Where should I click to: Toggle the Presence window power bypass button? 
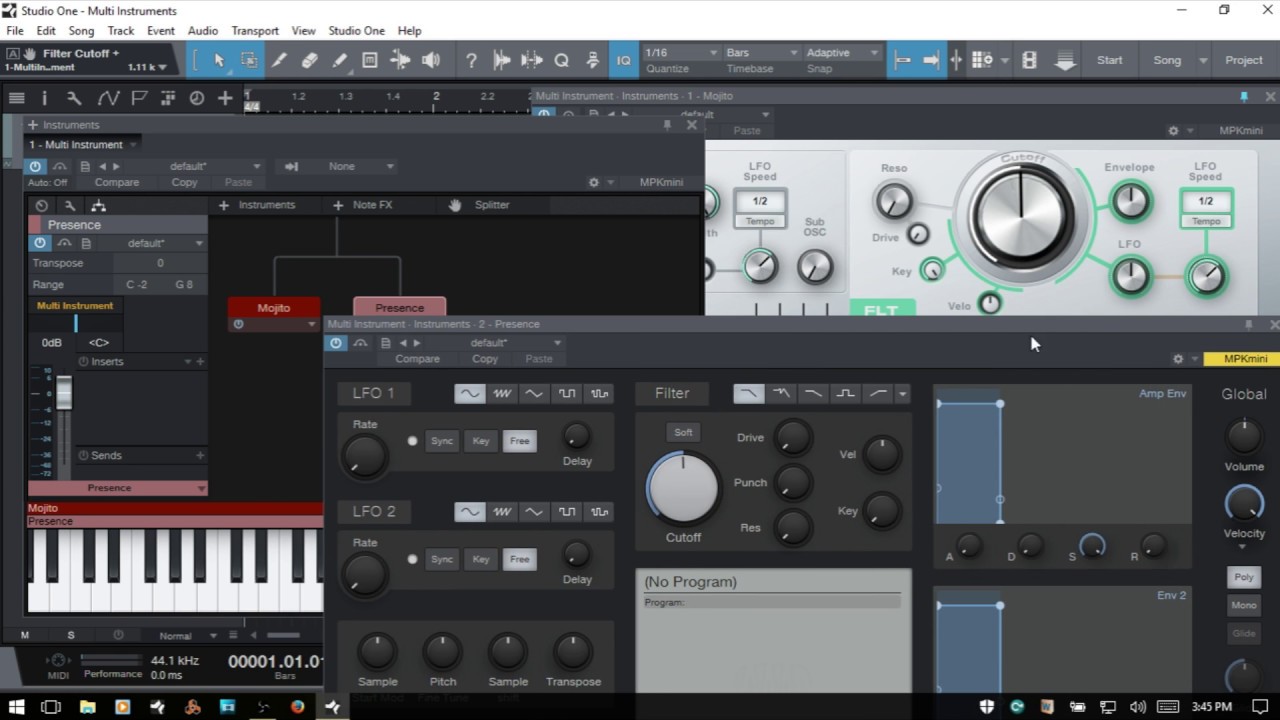(336, 343)
